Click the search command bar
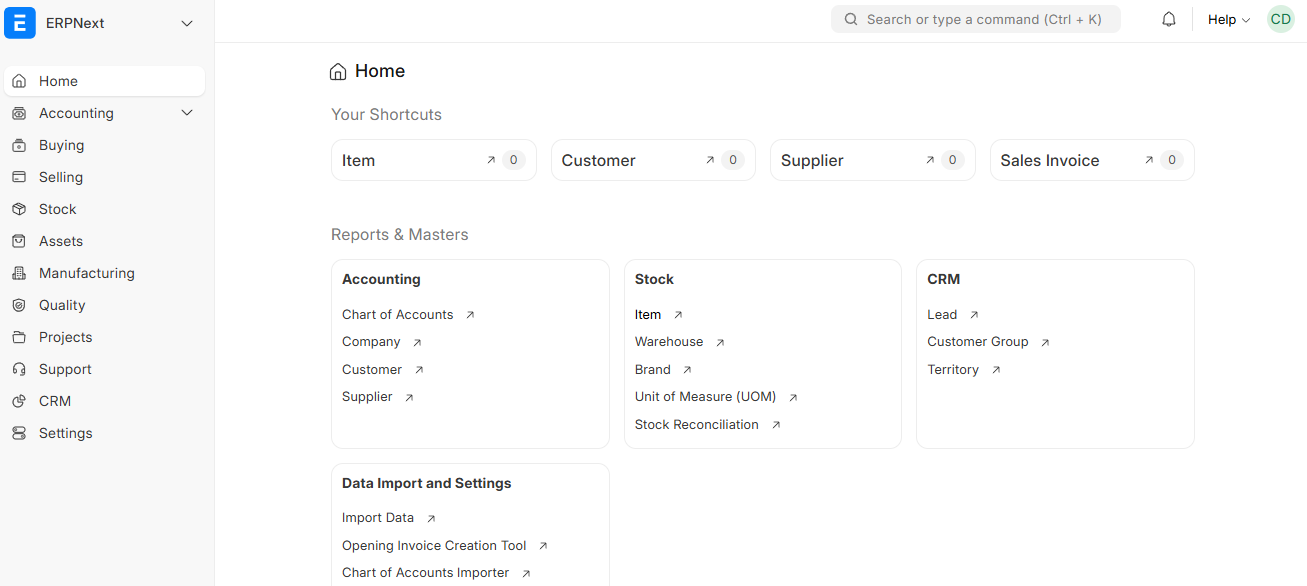 (x=975, y=18)
